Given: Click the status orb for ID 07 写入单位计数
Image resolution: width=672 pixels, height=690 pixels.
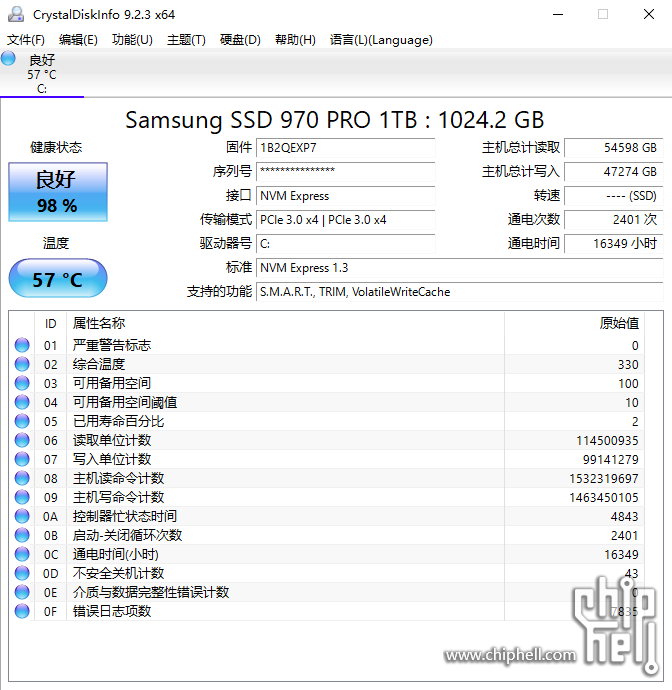Looking at the screenshot, I should pyautogui.click(x=22, y=459).
